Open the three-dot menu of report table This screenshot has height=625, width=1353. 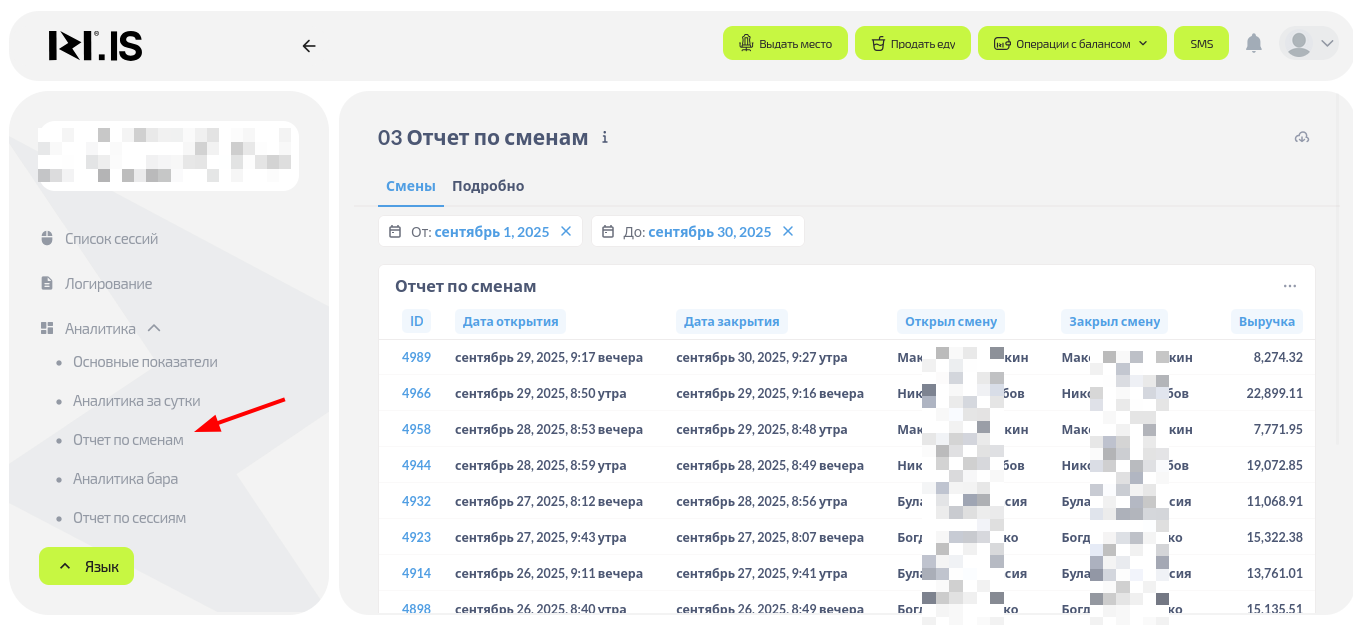coord(1290,286)
